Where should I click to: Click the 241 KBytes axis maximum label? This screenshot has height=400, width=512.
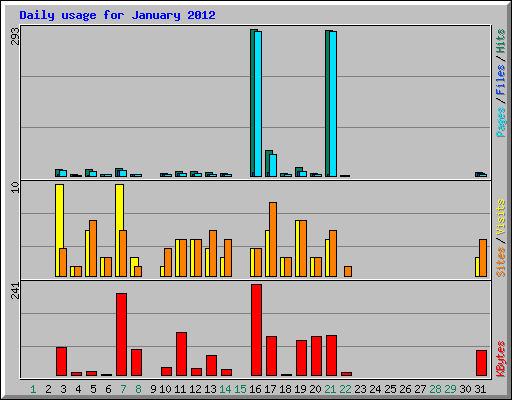click(x=15, y=290)
